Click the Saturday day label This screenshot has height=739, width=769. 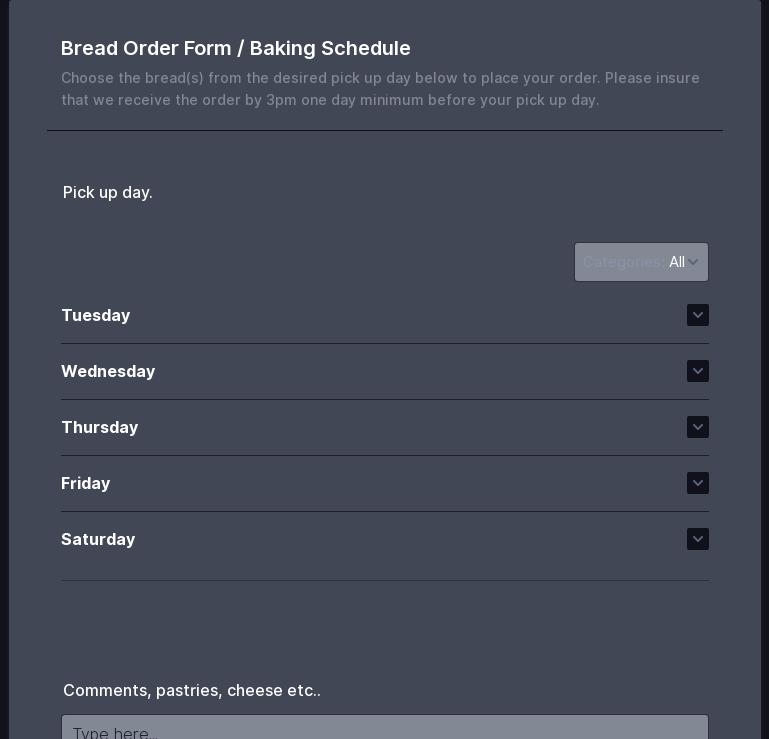click(98, 539)
